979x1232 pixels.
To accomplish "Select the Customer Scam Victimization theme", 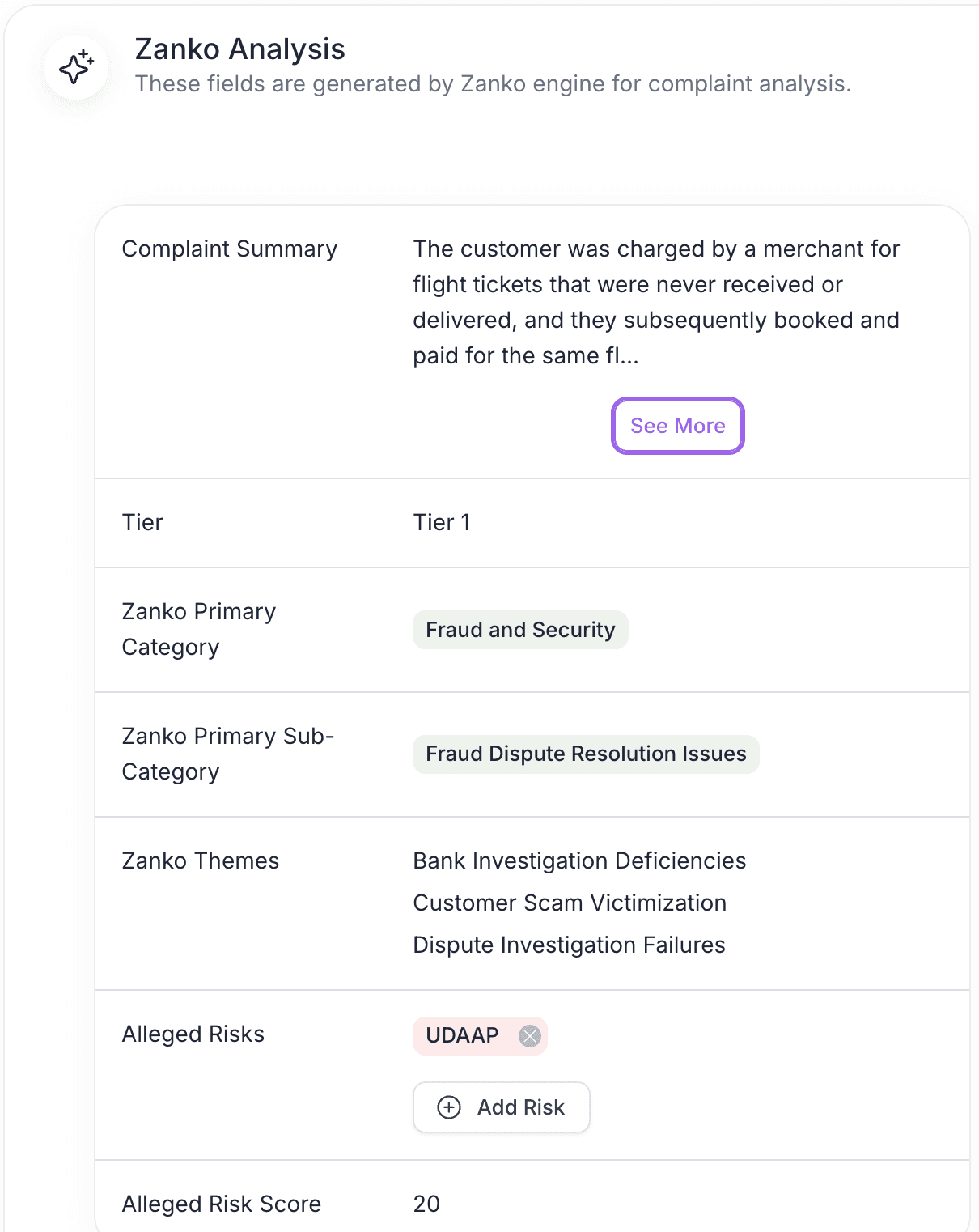I will pos(570,903).
